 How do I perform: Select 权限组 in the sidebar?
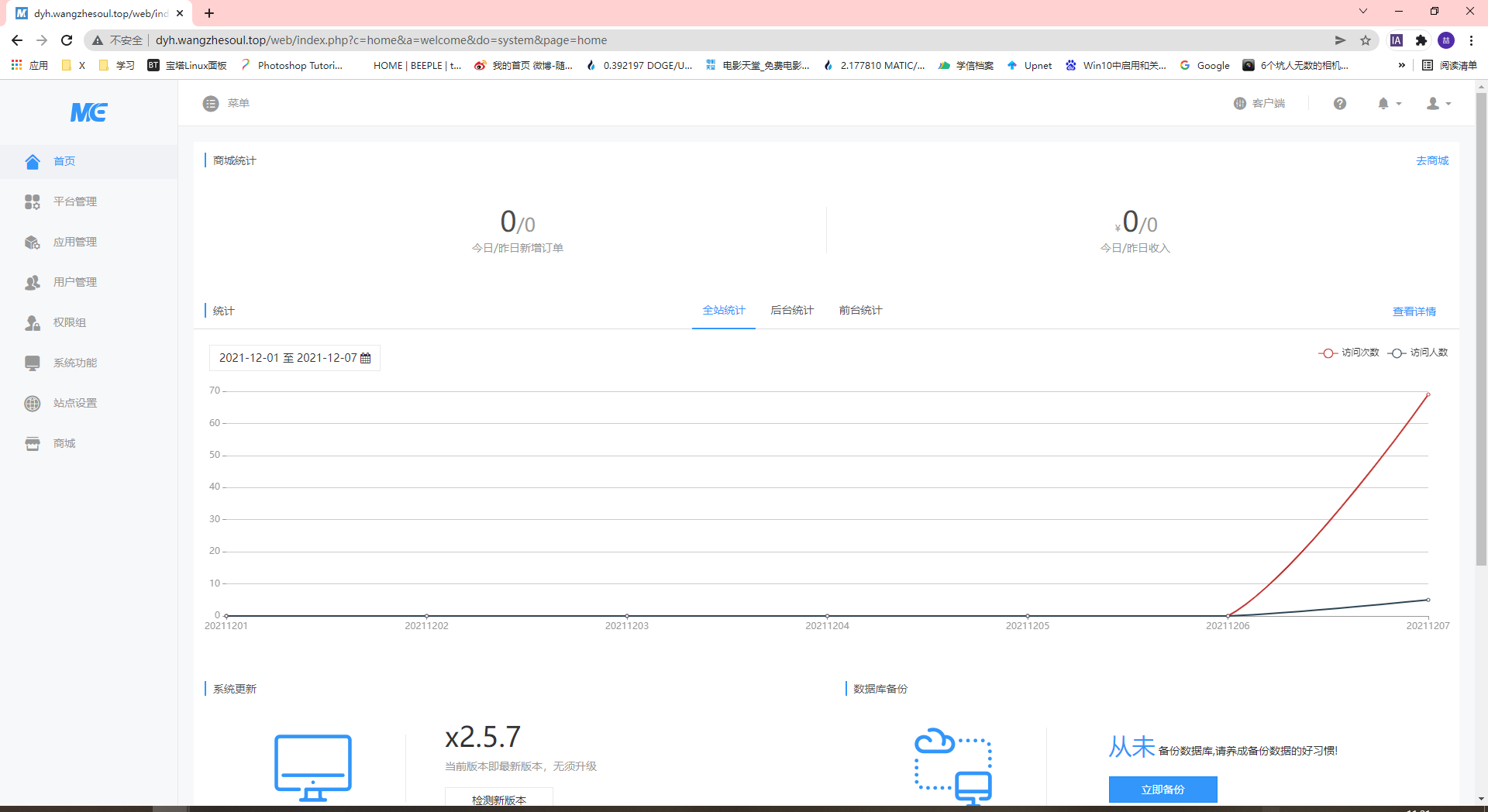click(x=89, y=322)
